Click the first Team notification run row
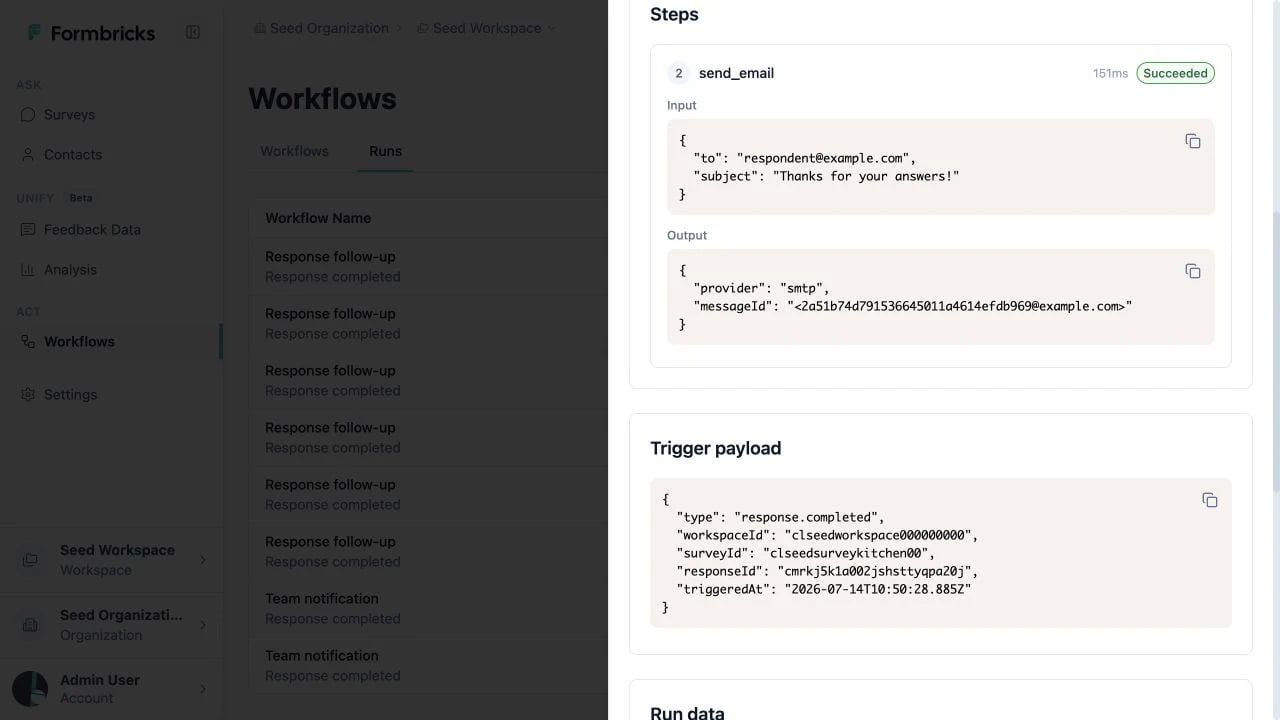This screenshot has height=720, width=1280. coord(428,608)
